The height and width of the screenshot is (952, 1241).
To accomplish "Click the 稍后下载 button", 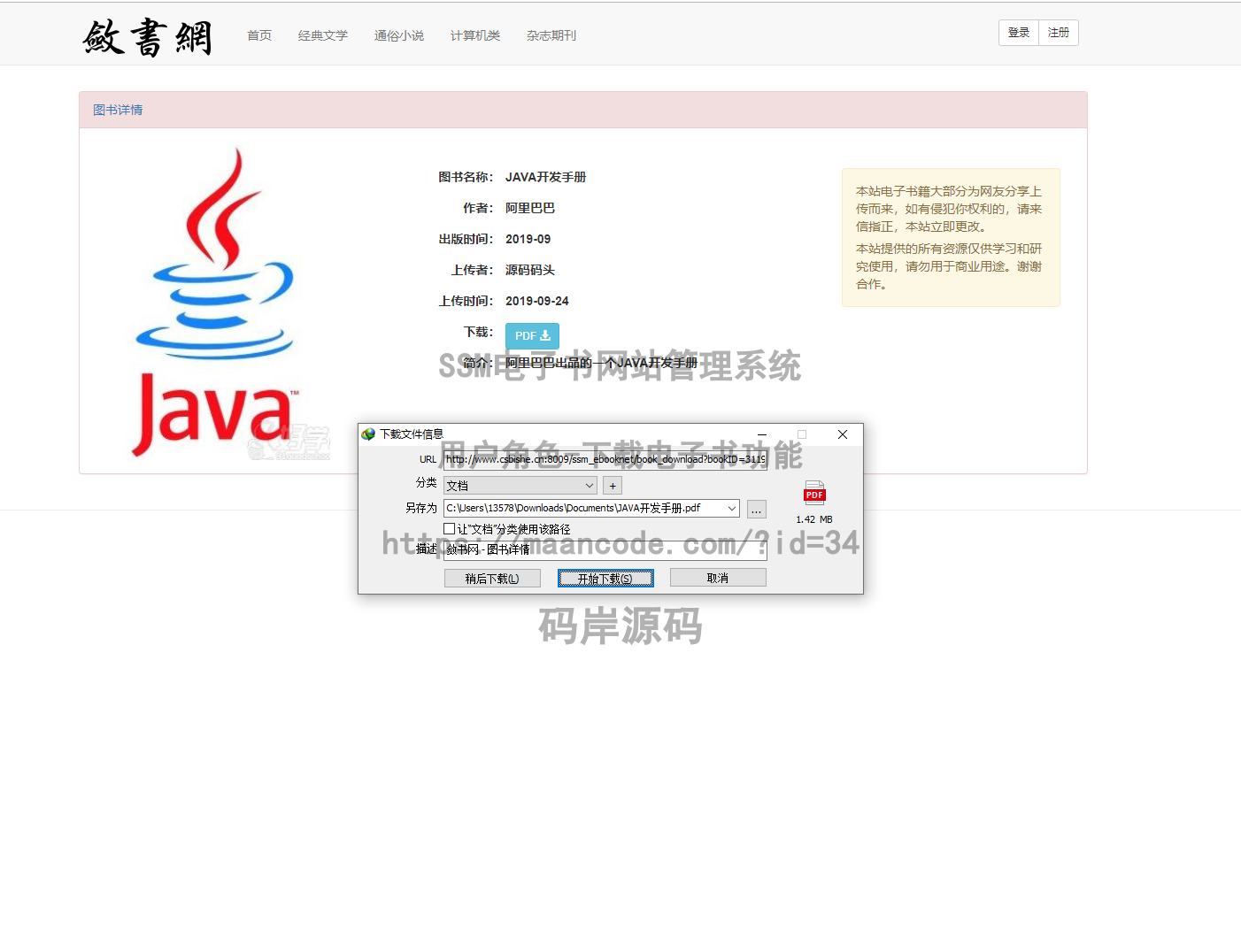I will pos(492,579).
